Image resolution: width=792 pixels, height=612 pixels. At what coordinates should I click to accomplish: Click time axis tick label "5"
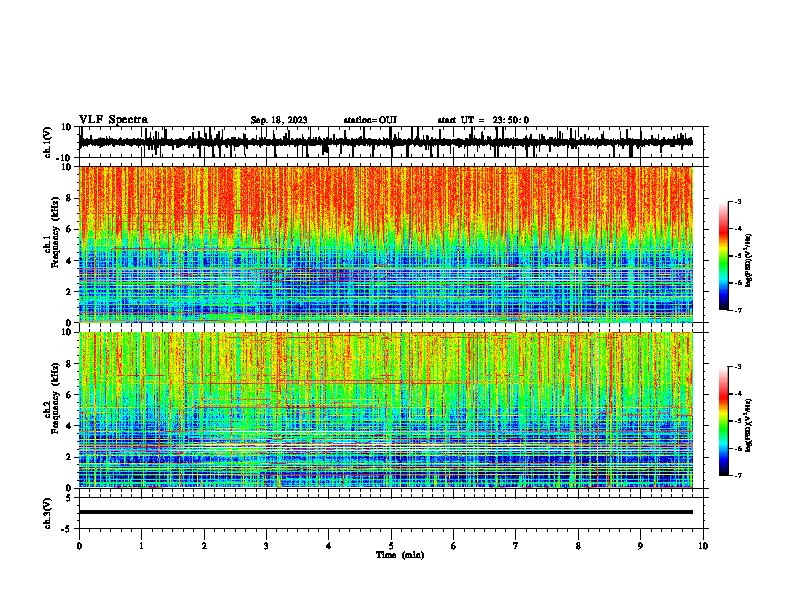click(391, 546)
